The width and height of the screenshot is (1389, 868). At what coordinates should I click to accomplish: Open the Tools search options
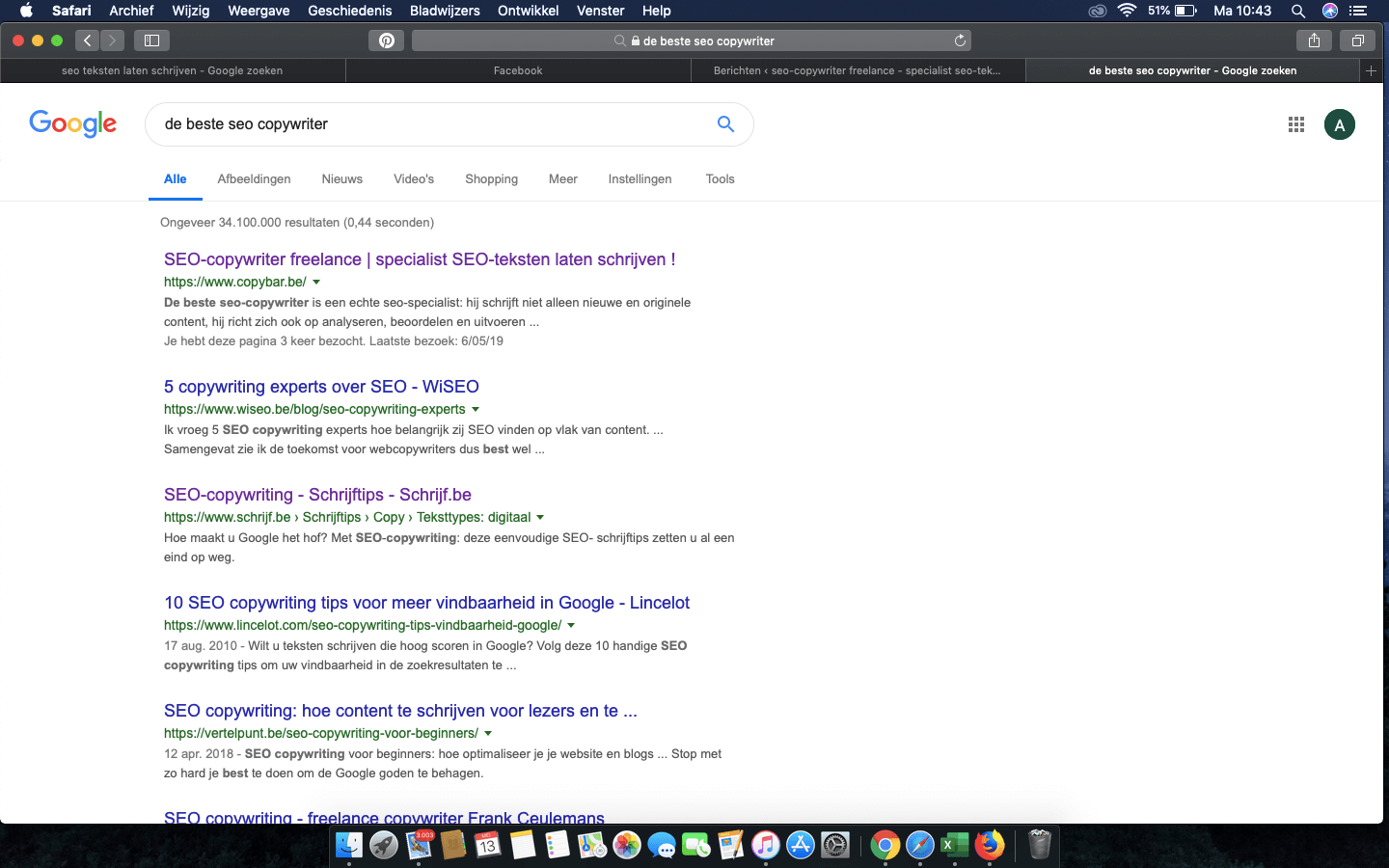pos(720,179)
